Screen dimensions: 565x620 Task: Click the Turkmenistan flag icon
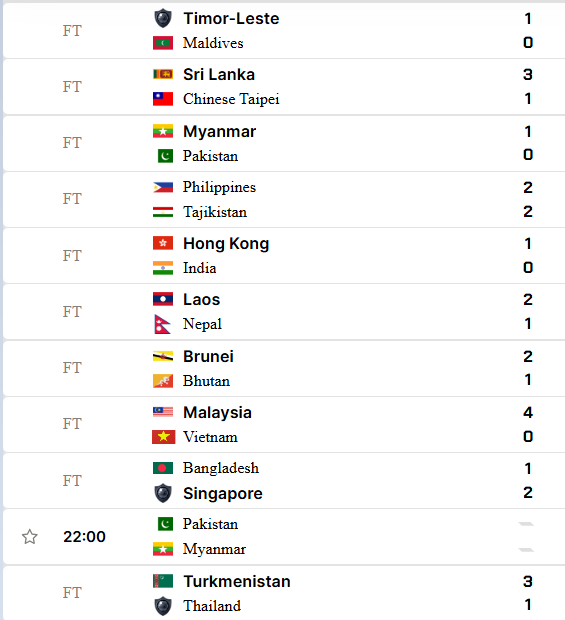pos(163,581)
